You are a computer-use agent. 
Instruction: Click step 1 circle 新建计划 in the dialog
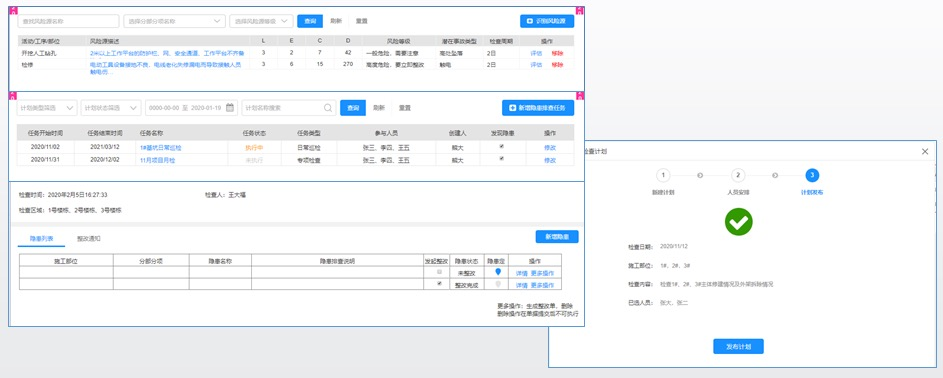pyautogui.click(x=663, y=175)
